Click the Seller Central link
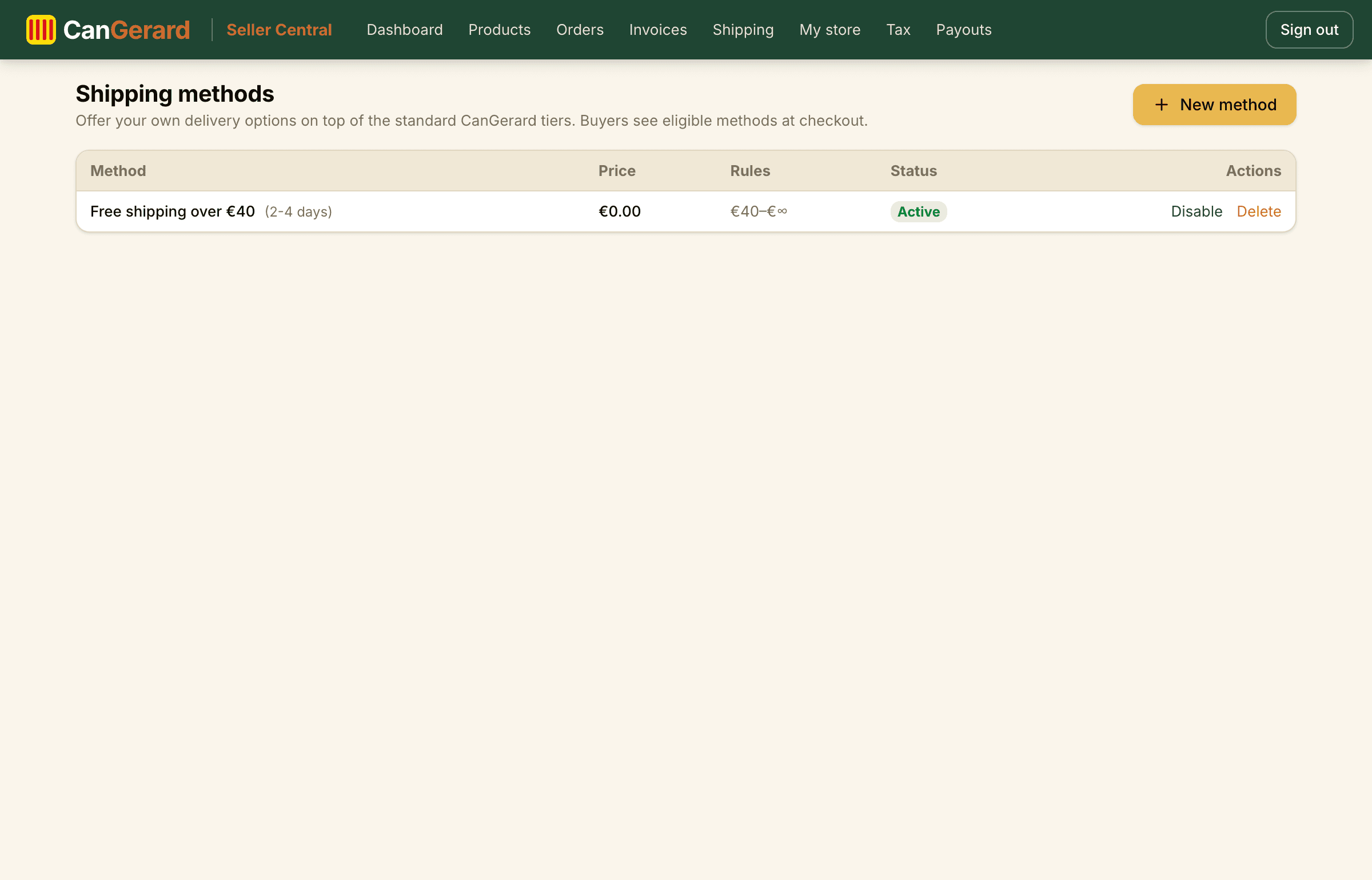1372x880 pixels. (279, 30)
